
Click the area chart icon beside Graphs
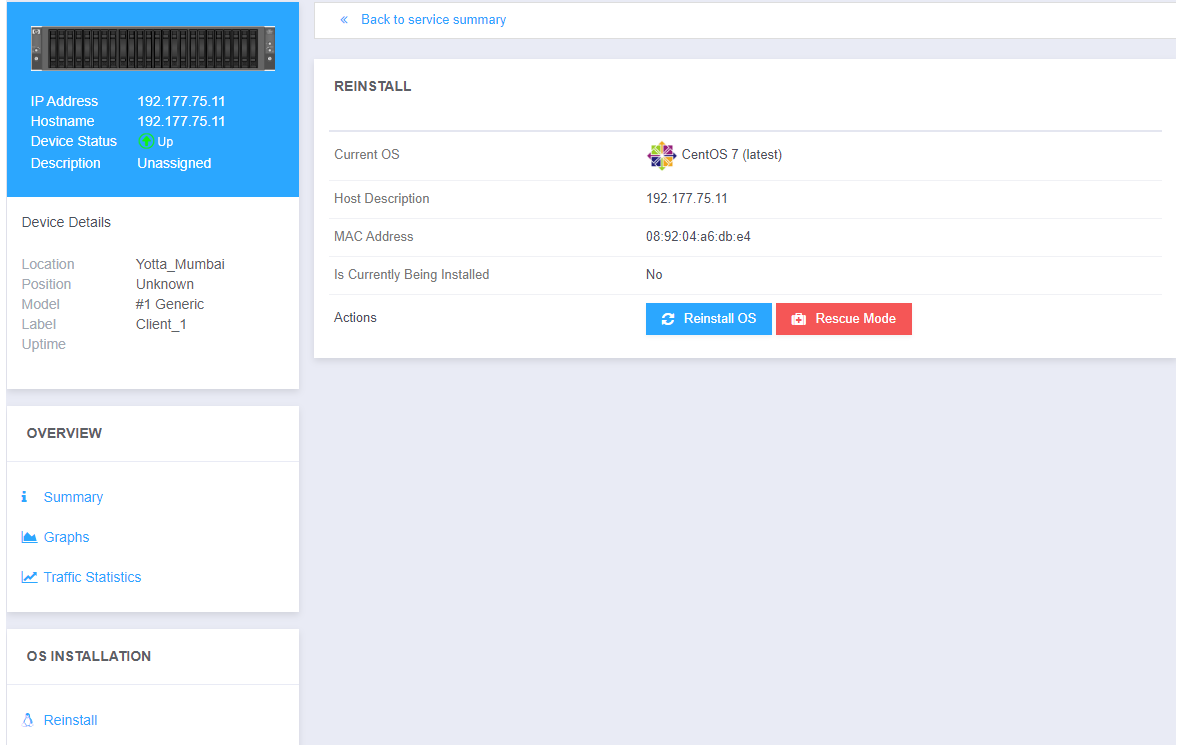coord(29,537)
